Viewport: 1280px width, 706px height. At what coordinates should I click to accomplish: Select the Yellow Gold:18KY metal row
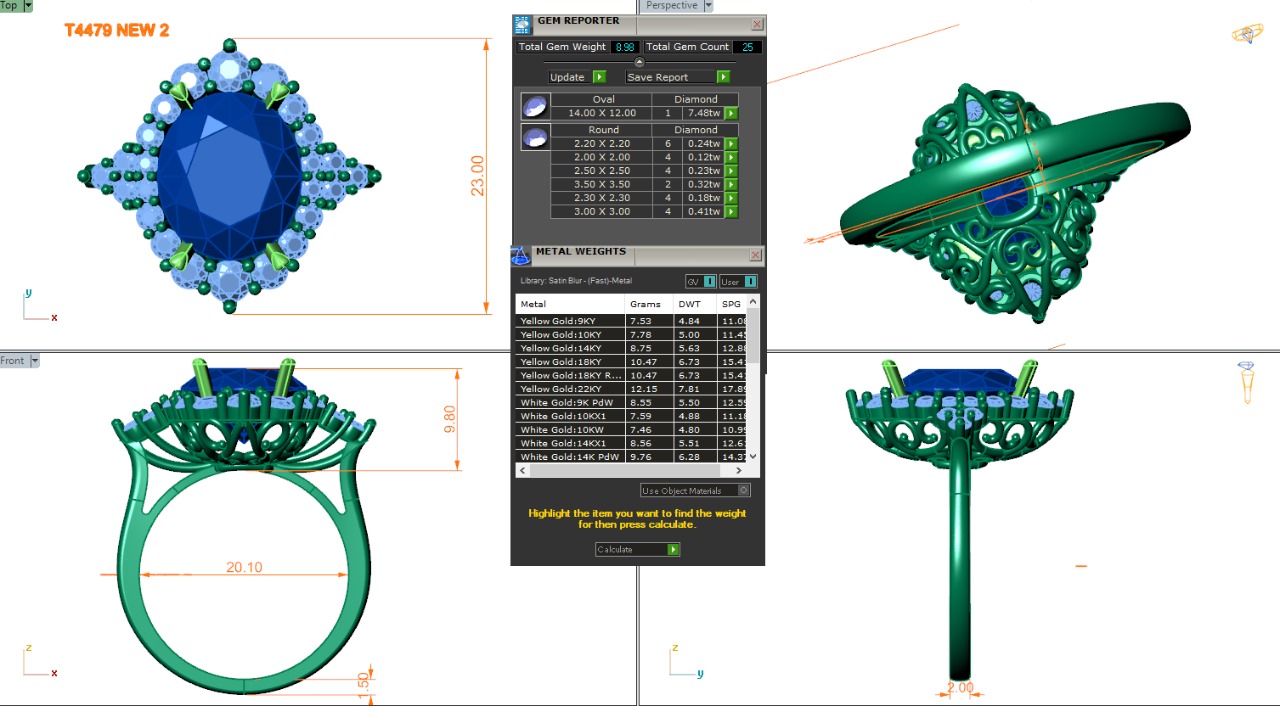coord(570,362)
